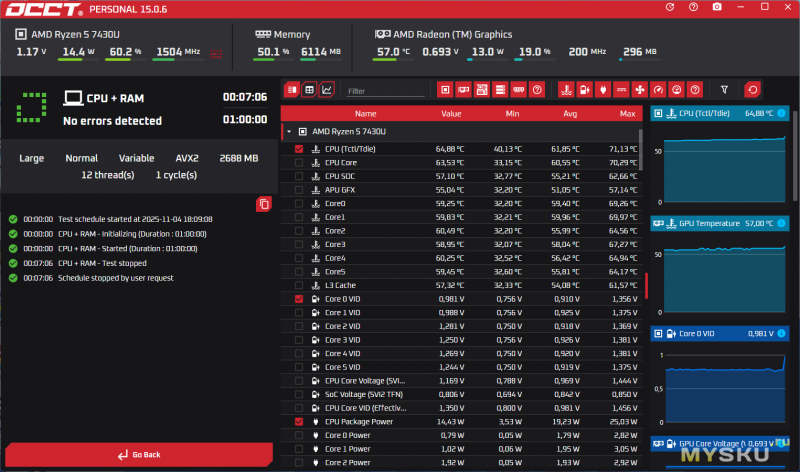Sort the sensor table by Avg column
Screen dimensions: 800x472
pyautogui.click(x=570, y=113)
